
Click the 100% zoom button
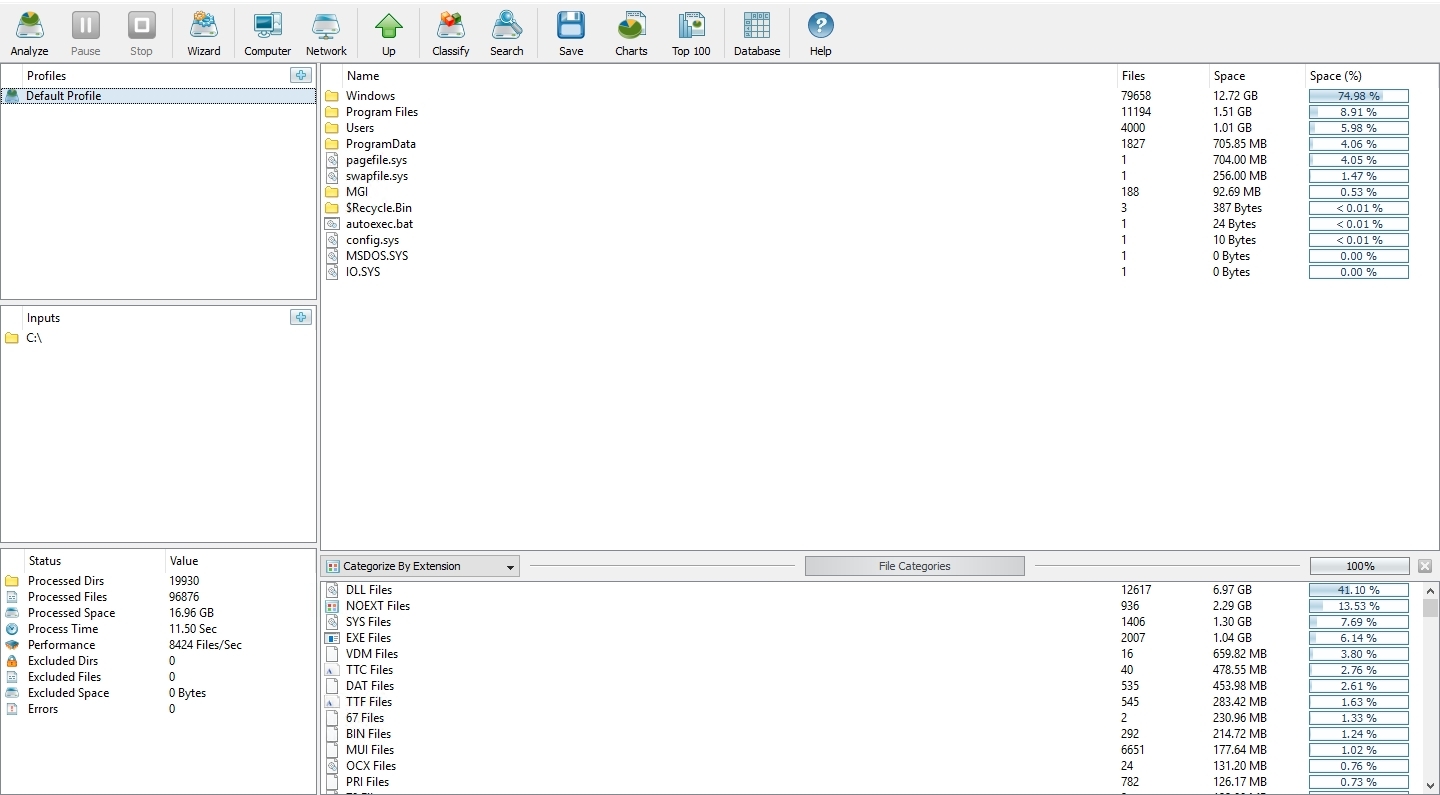click(1358, 566)
